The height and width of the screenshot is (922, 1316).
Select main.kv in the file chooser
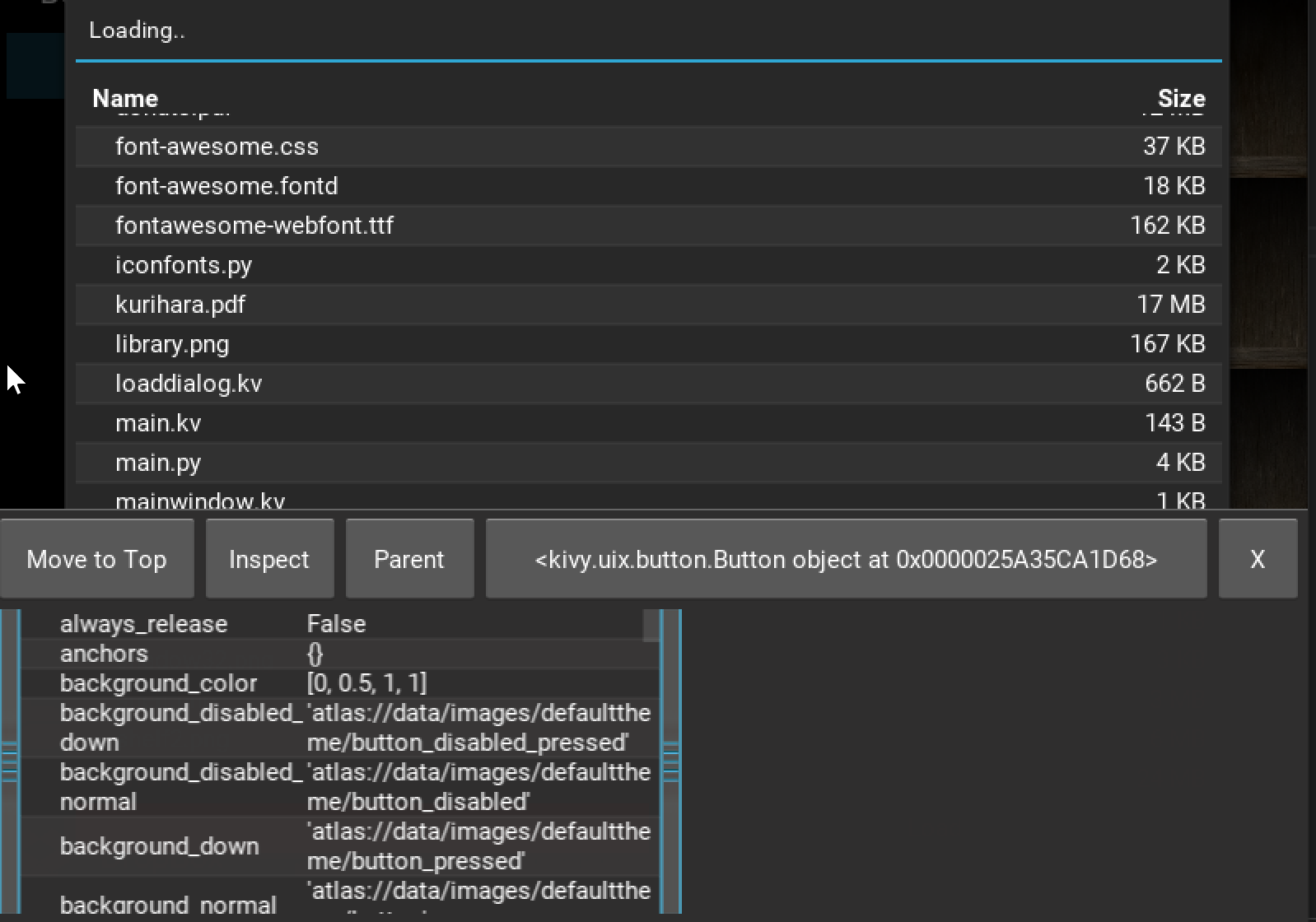[158, 423]
